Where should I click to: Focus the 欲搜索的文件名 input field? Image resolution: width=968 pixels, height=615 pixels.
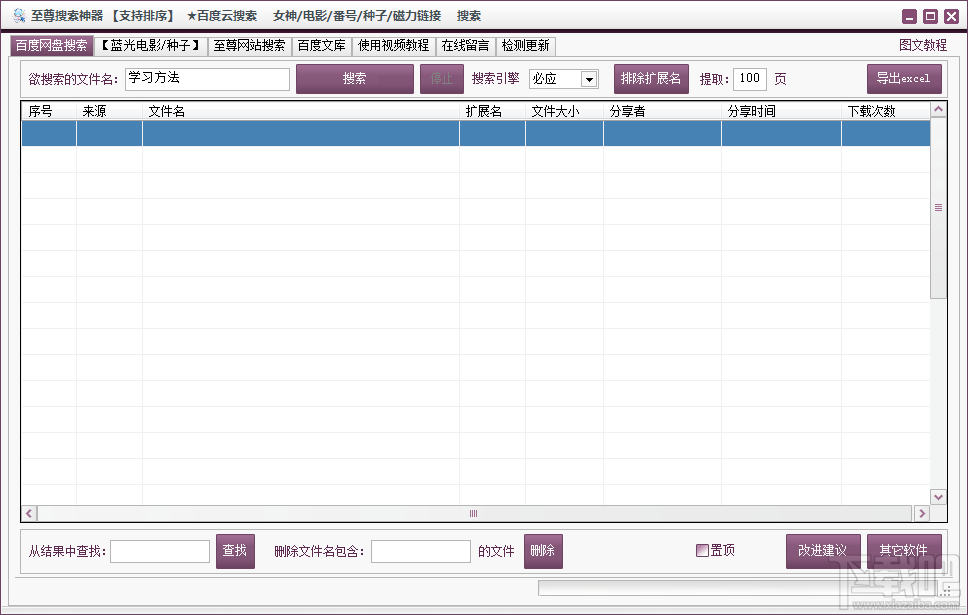pos(207,79)
